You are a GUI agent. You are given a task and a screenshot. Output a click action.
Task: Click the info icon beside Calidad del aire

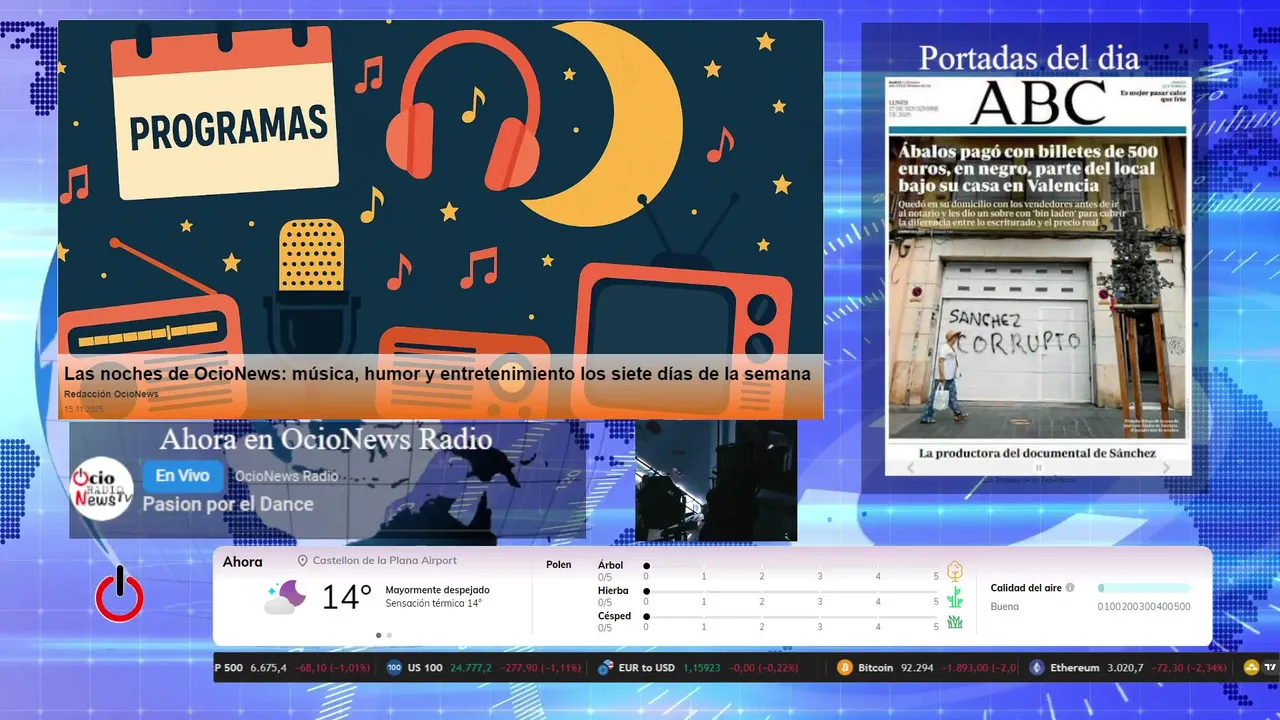[1070, 588]
